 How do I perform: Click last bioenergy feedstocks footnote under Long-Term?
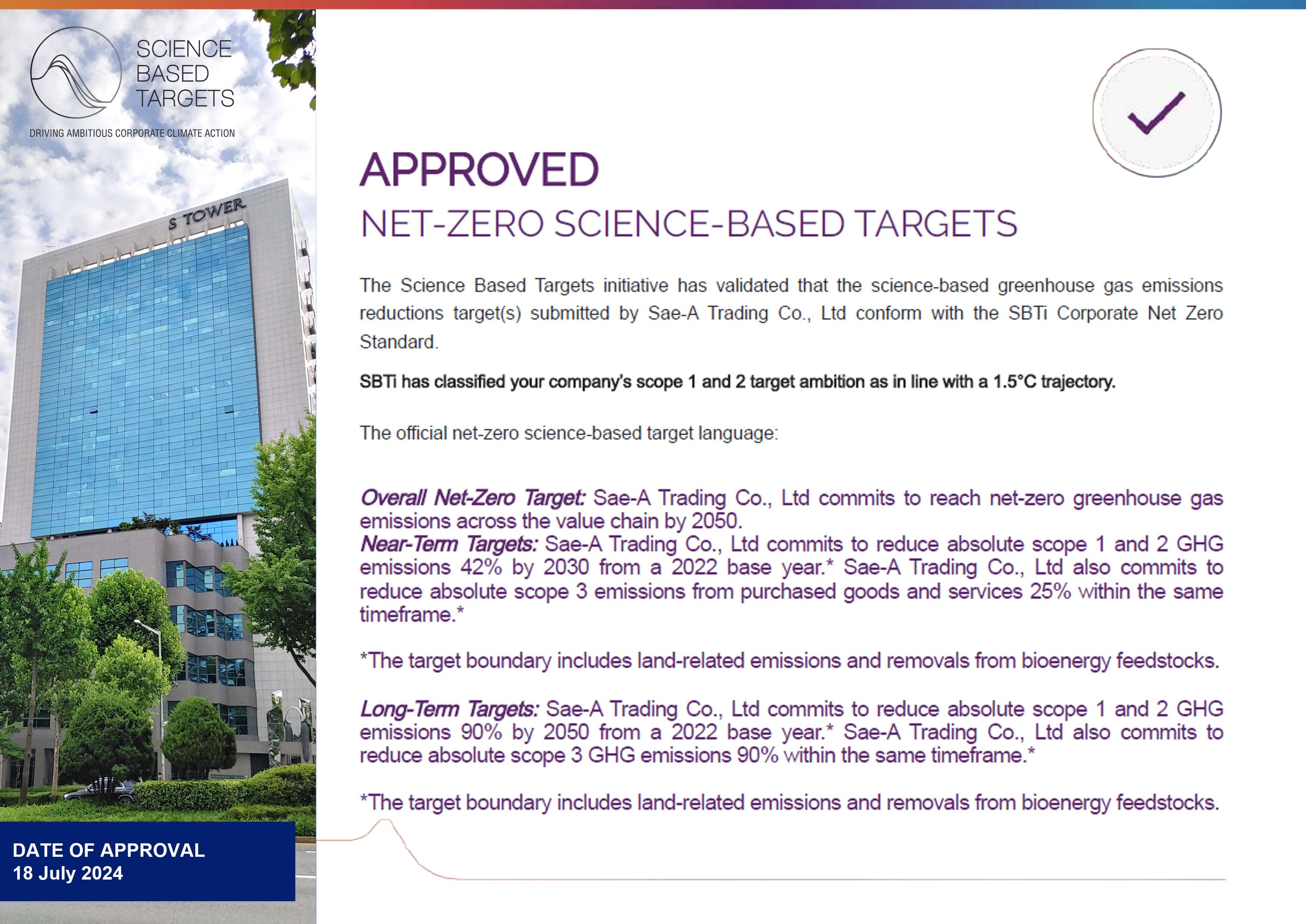coord(790,803)
